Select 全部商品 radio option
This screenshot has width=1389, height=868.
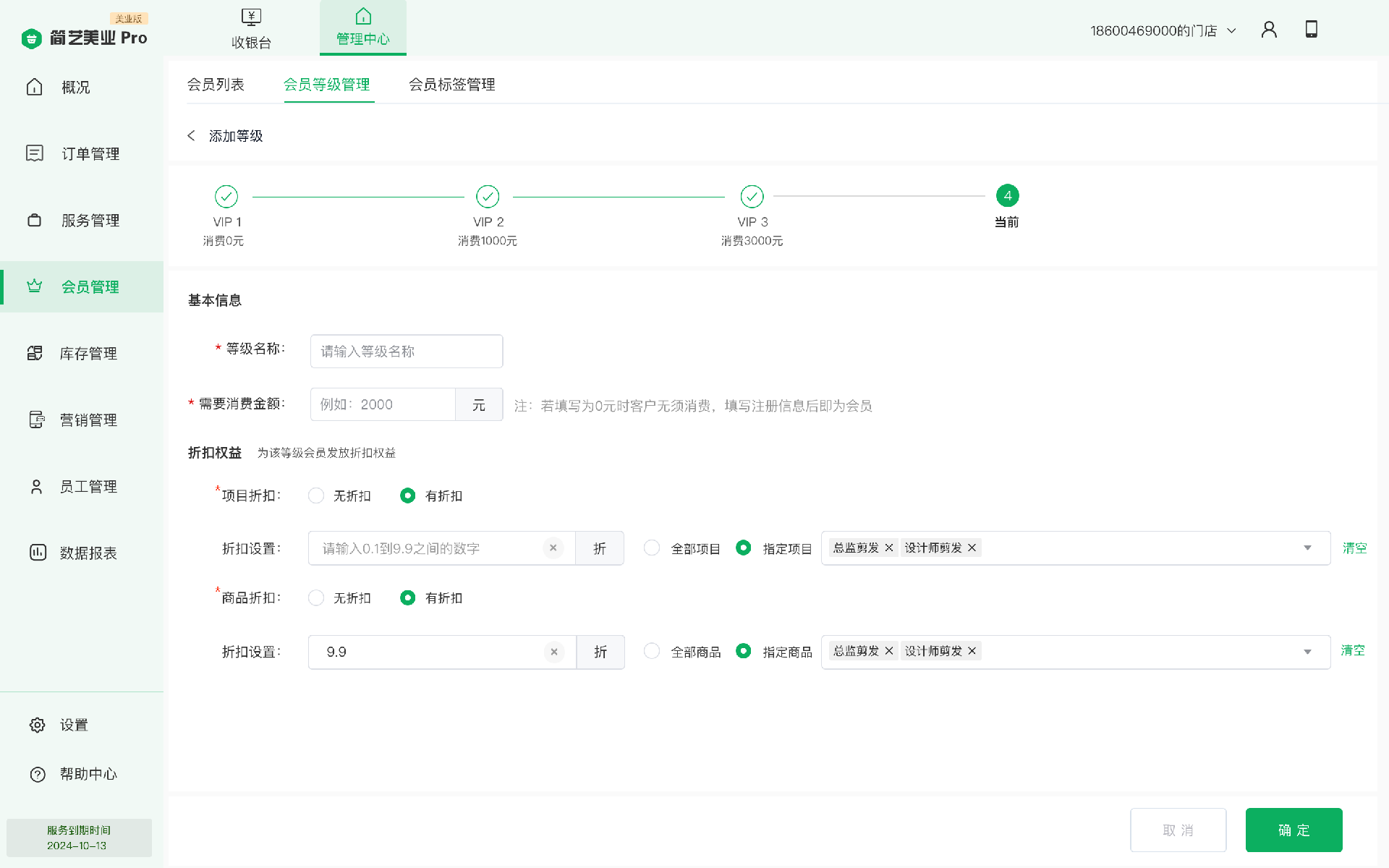point(652,652)
